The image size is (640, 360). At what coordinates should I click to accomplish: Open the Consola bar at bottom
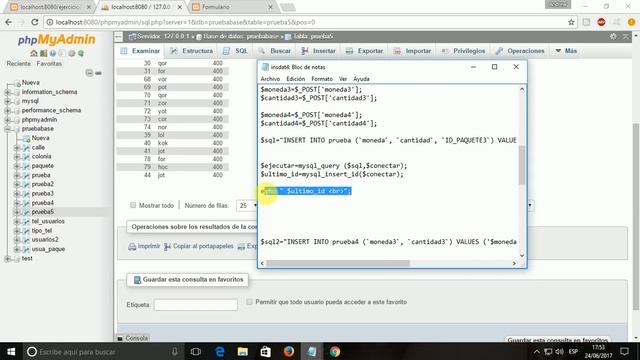click(133, 338)
